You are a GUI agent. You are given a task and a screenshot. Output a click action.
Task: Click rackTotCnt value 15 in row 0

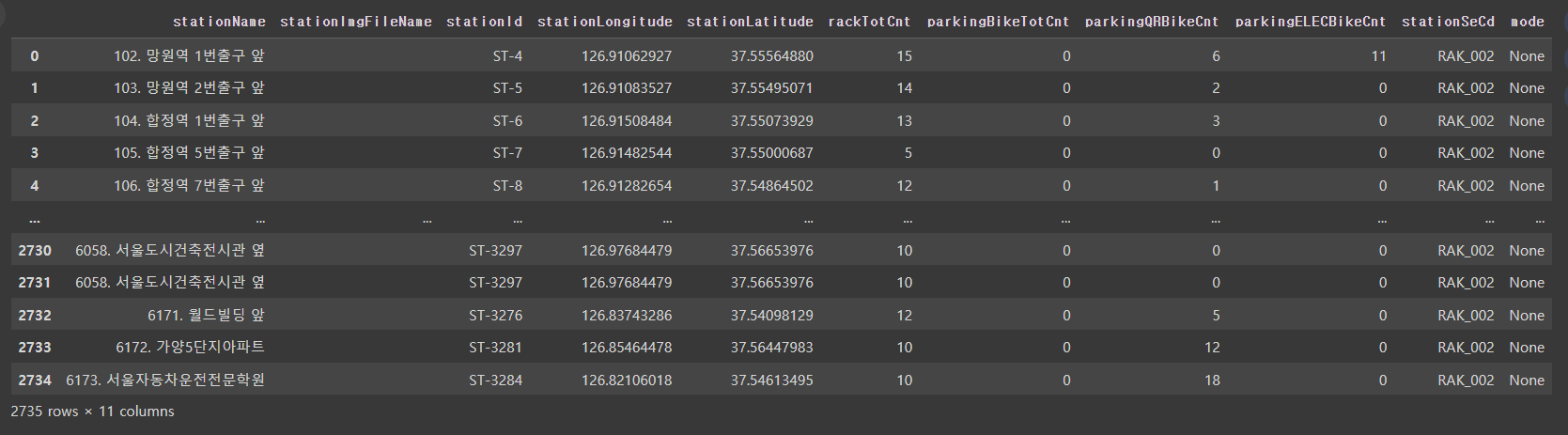click(x=904, y=56)
